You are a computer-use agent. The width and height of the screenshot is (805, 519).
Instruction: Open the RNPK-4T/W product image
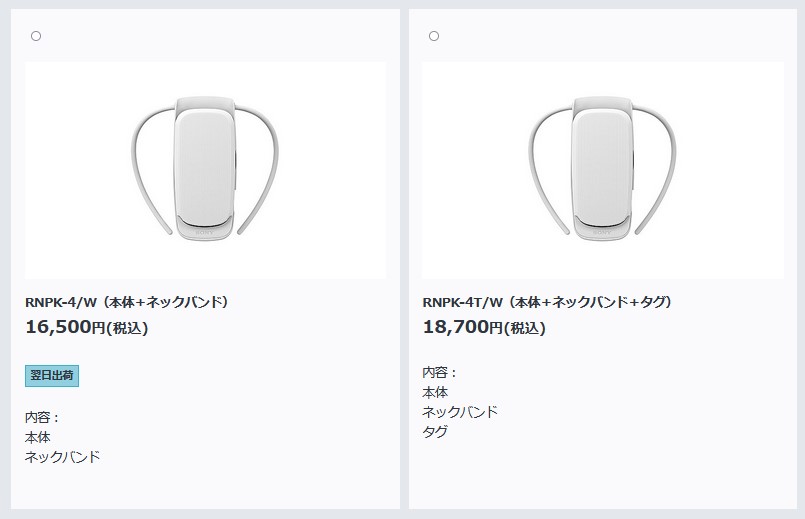tap(603, 170)
